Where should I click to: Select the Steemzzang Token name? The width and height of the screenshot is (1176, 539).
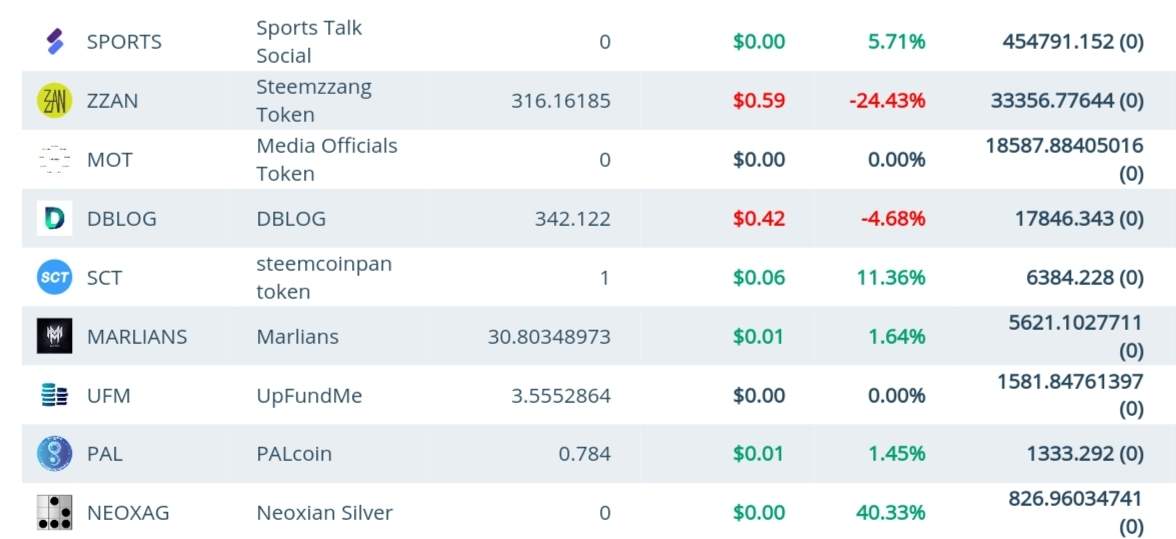click(314, 100)
